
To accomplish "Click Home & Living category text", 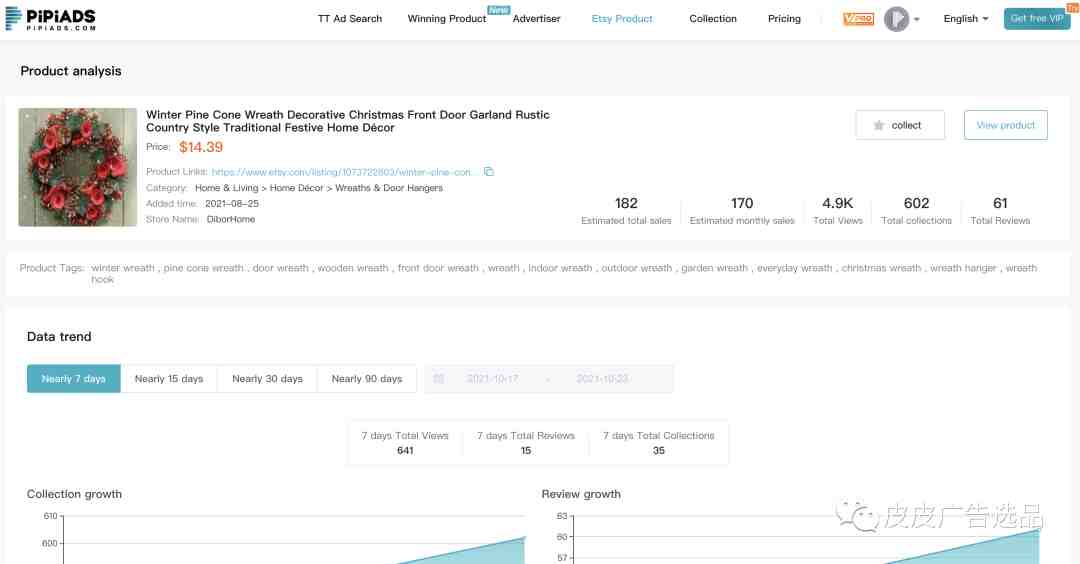I will pyautogui.click(x=227, y=188).
